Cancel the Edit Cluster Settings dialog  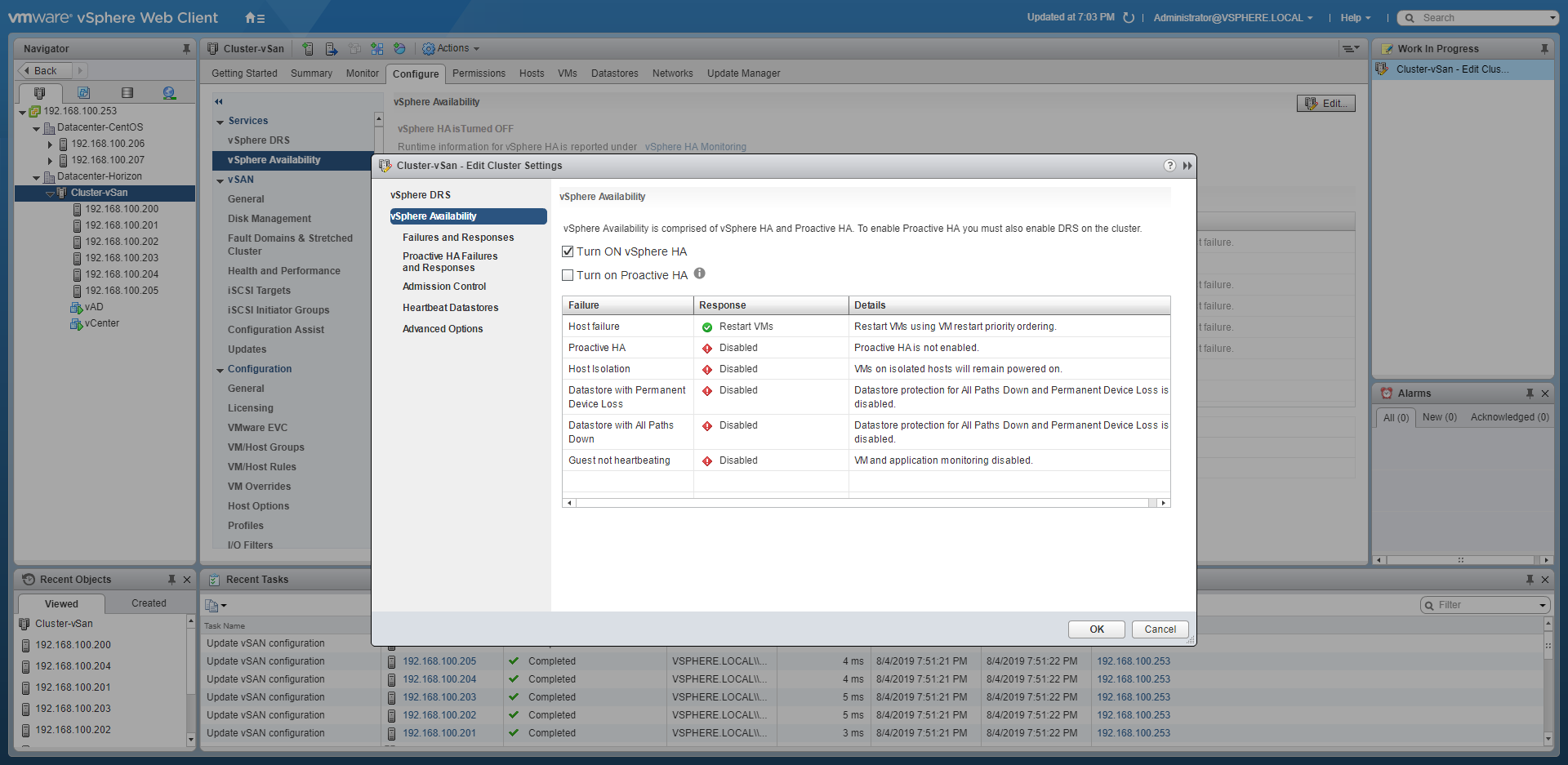tap(1159, 629)
